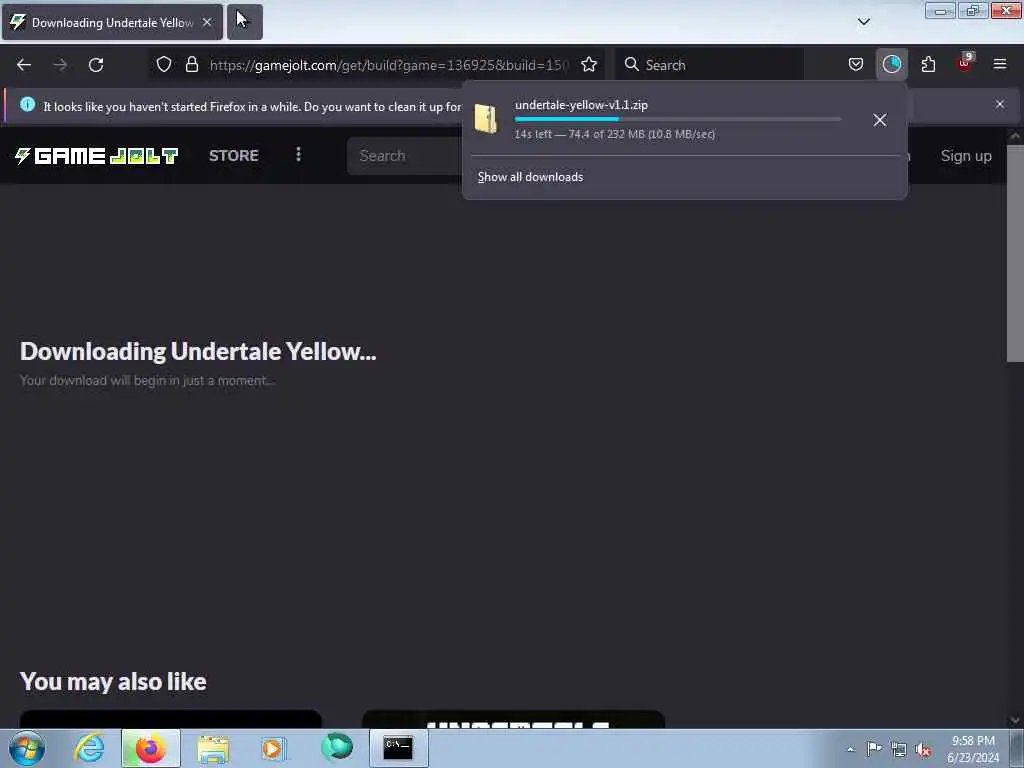Go to the Game Jolt STORE
Viewport: 1024px width, 768px height.
pos(234,155)
